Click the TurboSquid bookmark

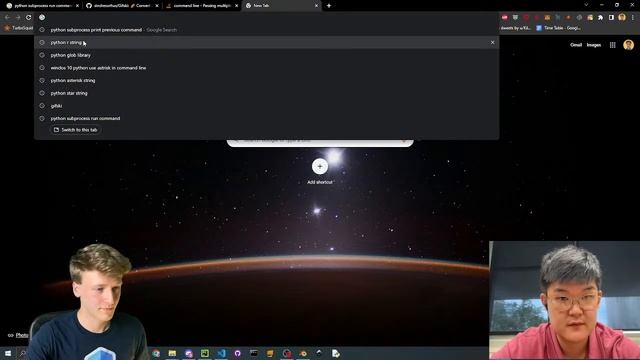[19, 28]
